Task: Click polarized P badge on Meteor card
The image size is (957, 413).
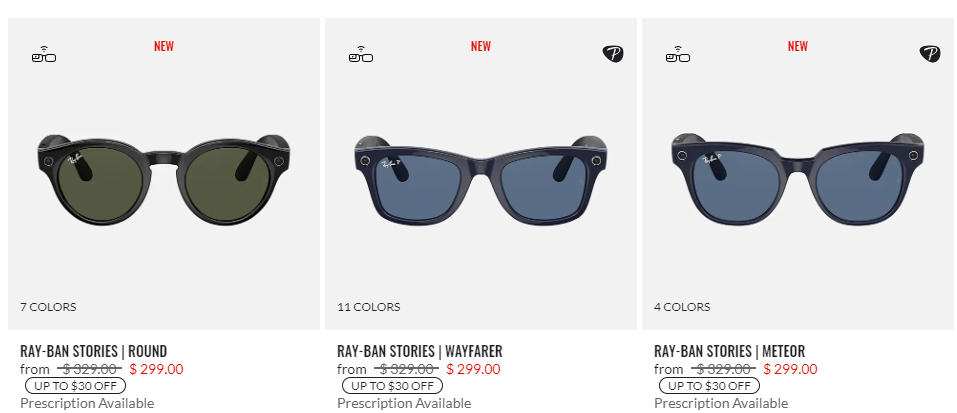Action: click(930, 54)
